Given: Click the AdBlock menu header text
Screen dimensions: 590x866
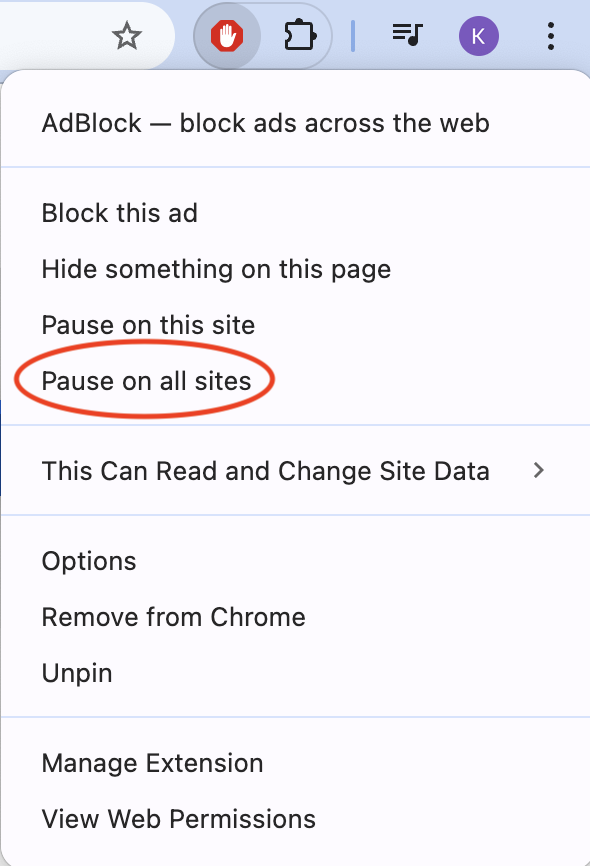Looking at the screenshot, I should 265,123.
